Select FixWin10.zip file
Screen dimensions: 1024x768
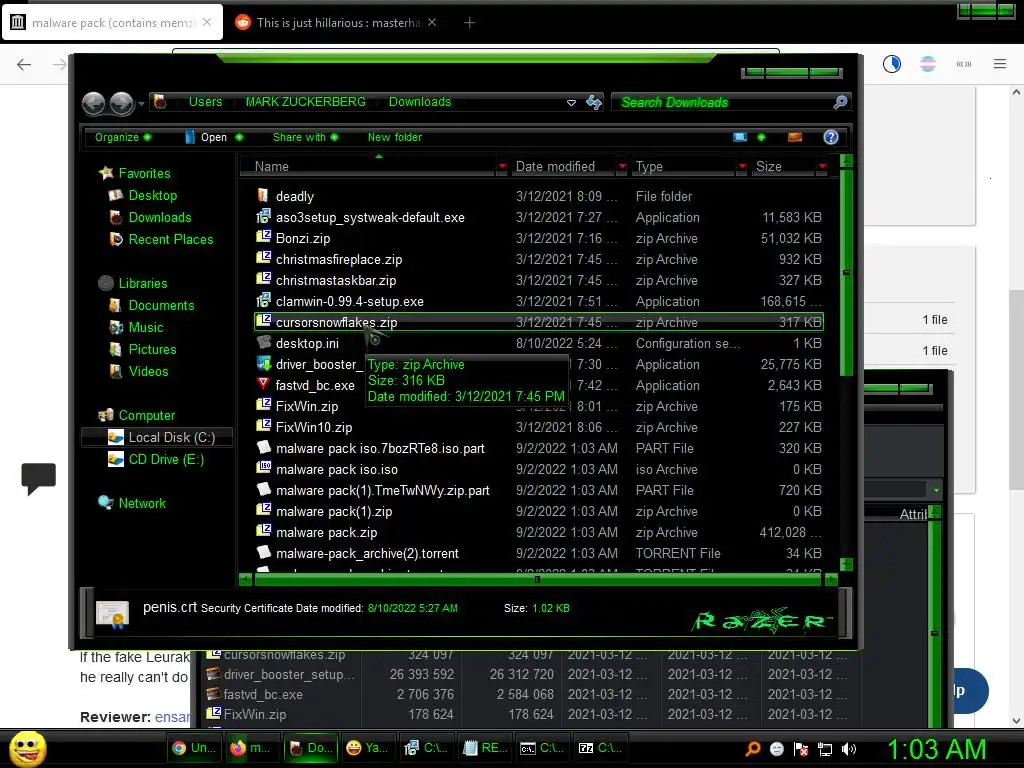tap(313, 427)
